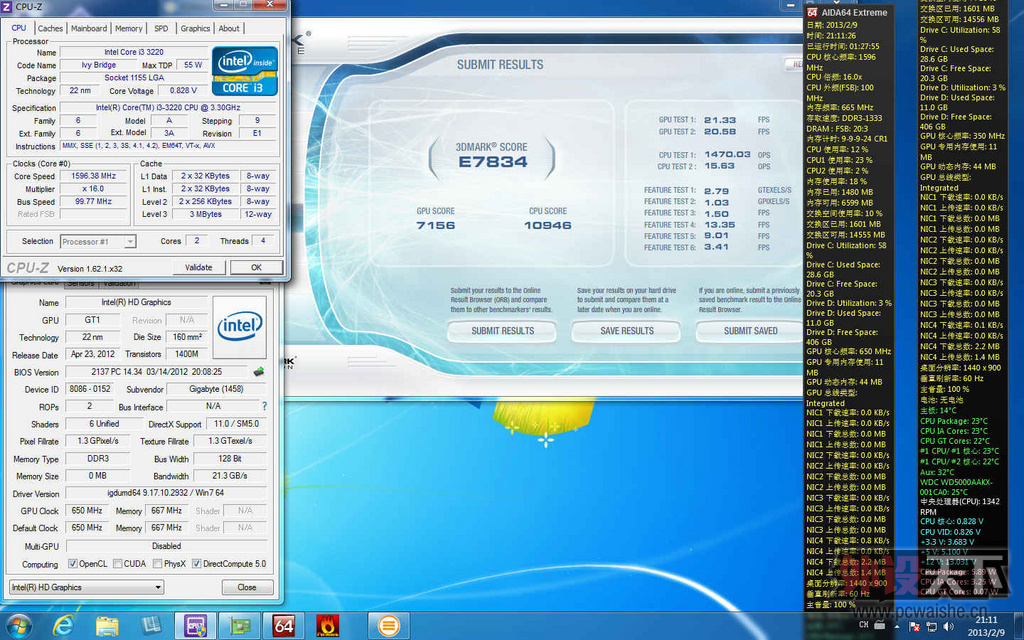
Task: Click the clock showing 21:11
Action: tap(986, 620)
